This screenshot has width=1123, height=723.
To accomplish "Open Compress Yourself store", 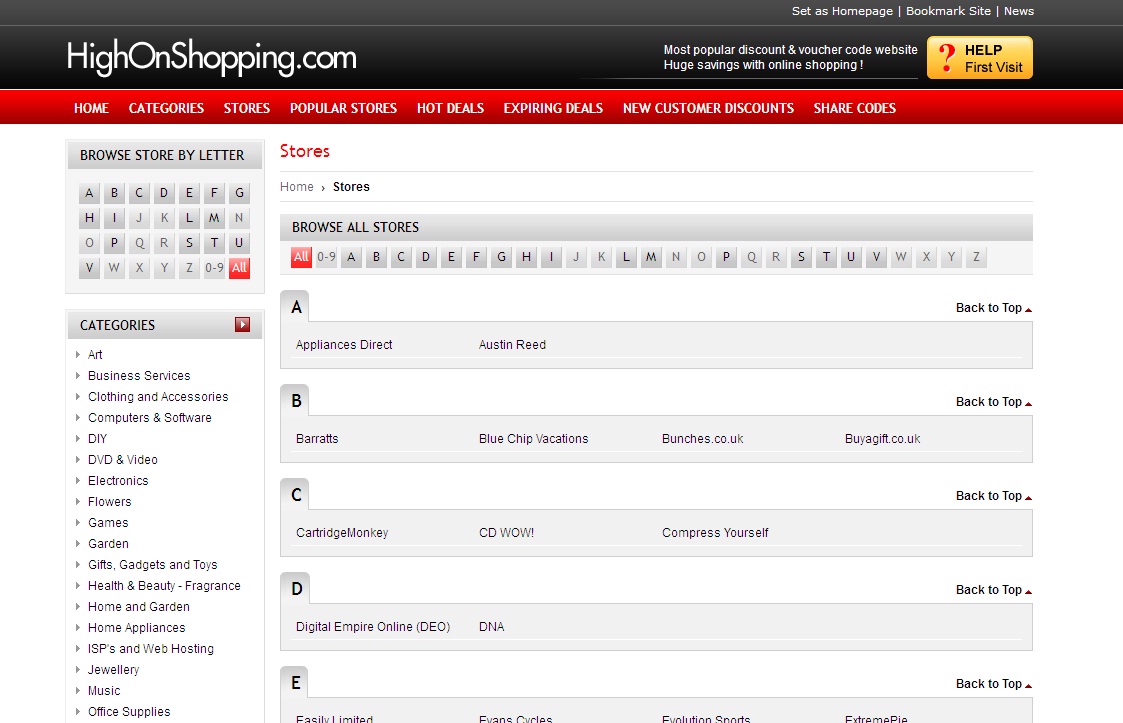I will pos(715,532).
